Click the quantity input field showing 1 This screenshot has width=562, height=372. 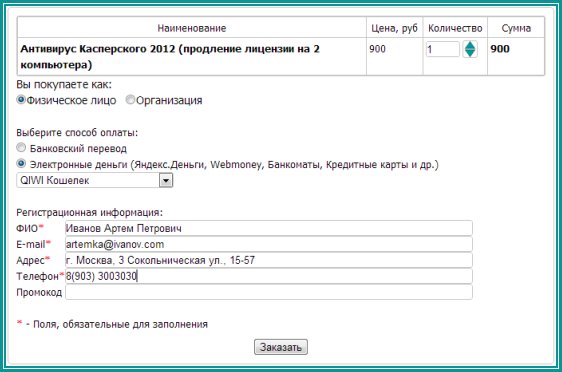click(x=443, y=49)
